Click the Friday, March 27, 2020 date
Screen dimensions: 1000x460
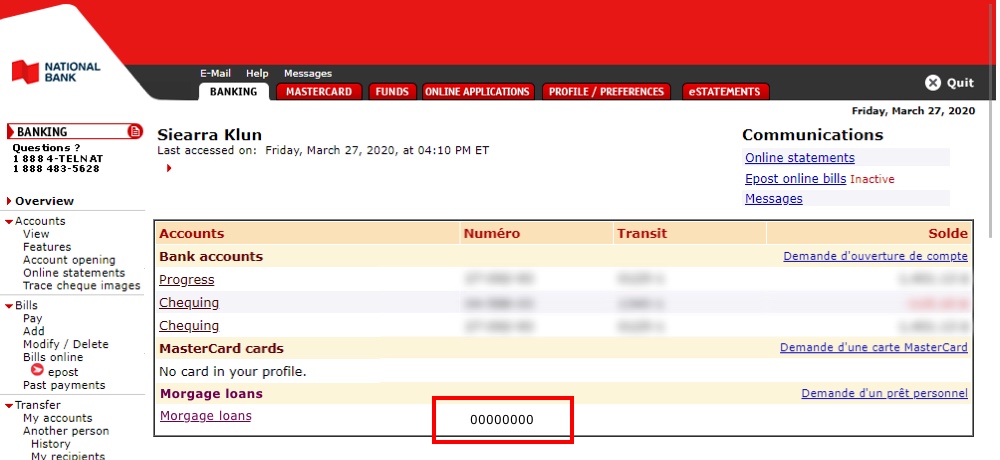point(913,111)
